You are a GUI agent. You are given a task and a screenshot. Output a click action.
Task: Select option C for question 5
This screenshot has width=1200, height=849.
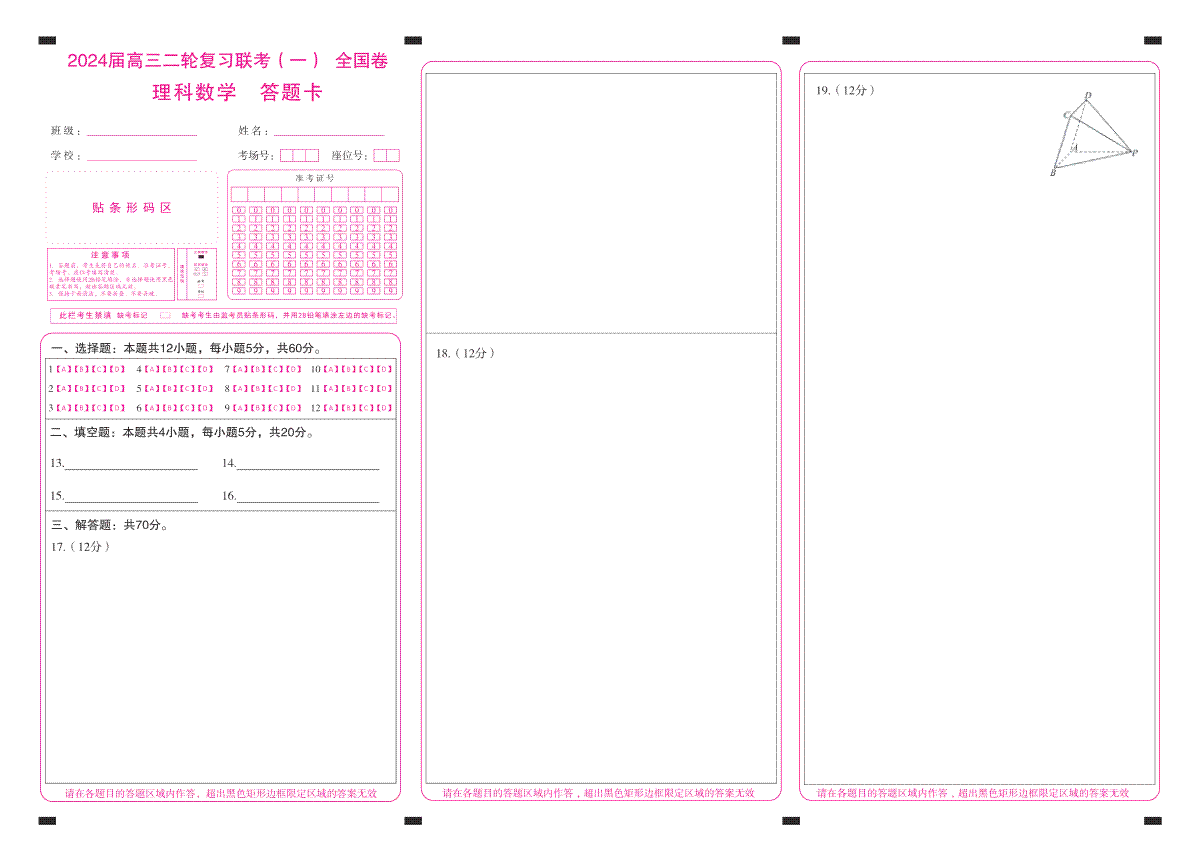(187, 388)
